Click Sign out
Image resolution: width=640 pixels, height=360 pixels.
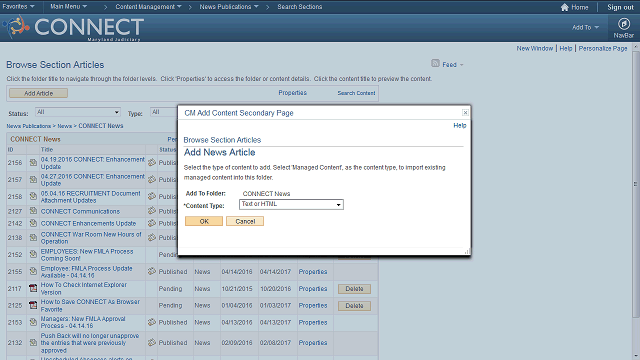click(x=620, y=7)
